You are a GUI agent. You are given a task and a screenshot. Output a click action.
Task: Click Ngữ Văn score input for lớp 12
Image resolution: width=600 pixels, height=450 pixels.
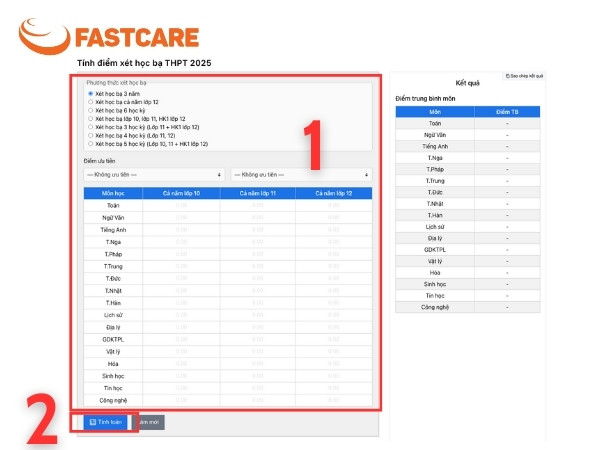point(334,217)
